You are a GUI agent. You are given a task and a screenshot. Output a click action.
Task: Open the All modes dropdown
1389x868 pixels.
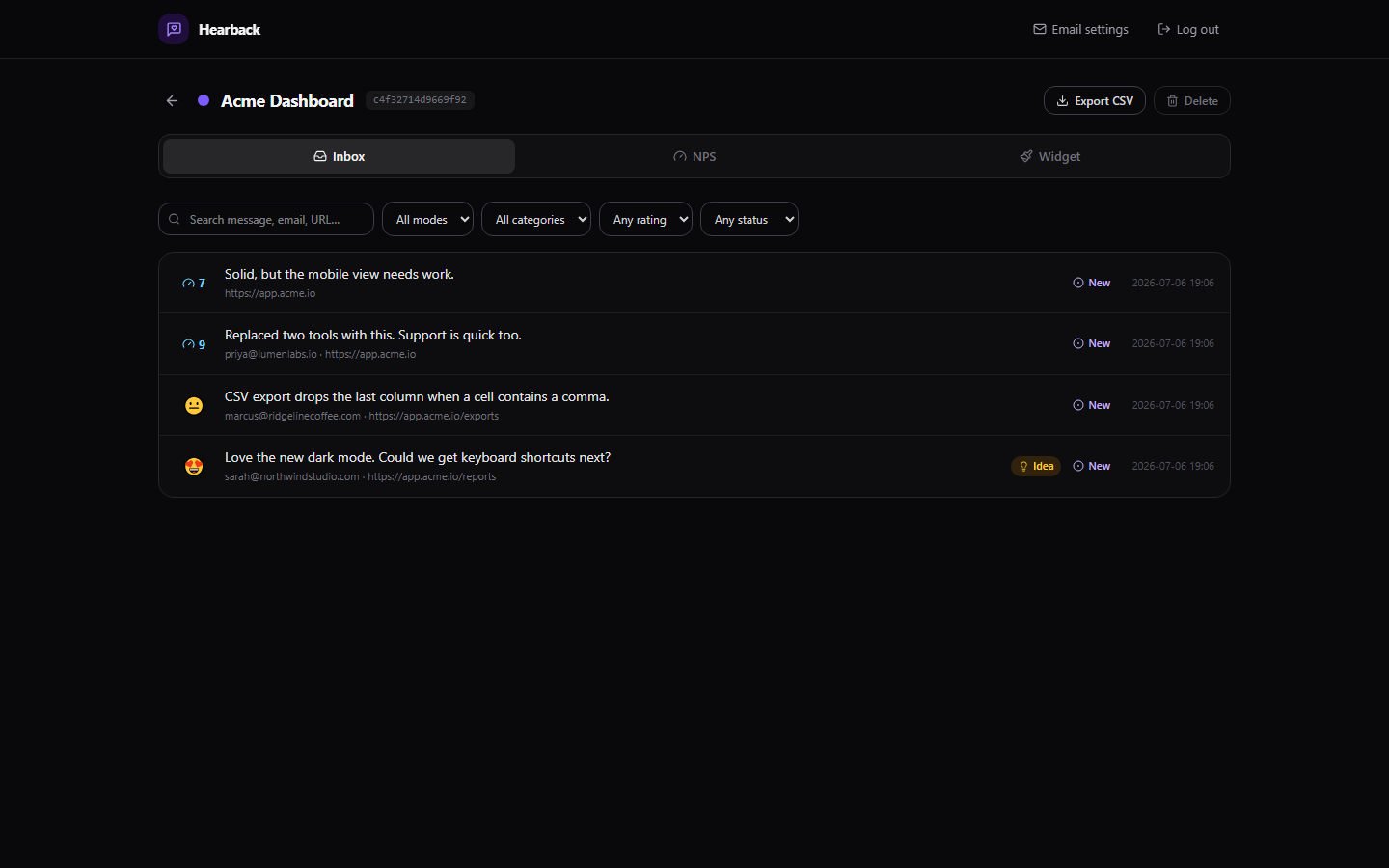click(427, 219)
